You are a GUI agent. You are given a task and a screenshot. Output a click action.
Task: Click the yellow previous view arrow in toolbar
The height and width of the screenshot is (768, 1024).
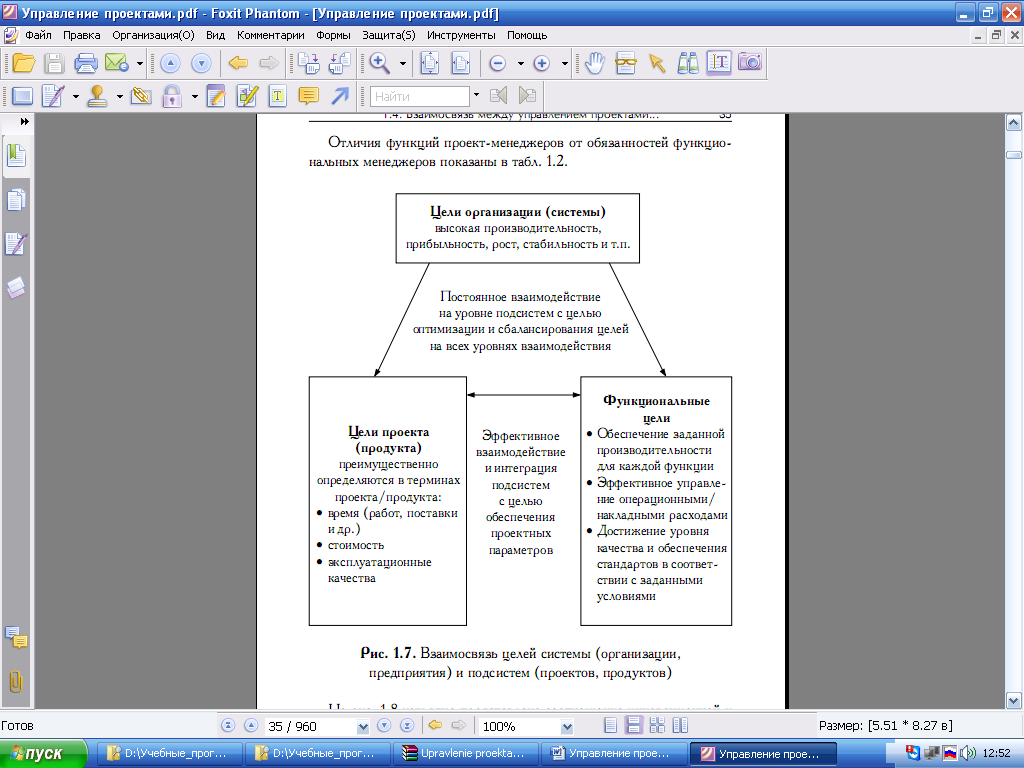click(x=238, y=63)
